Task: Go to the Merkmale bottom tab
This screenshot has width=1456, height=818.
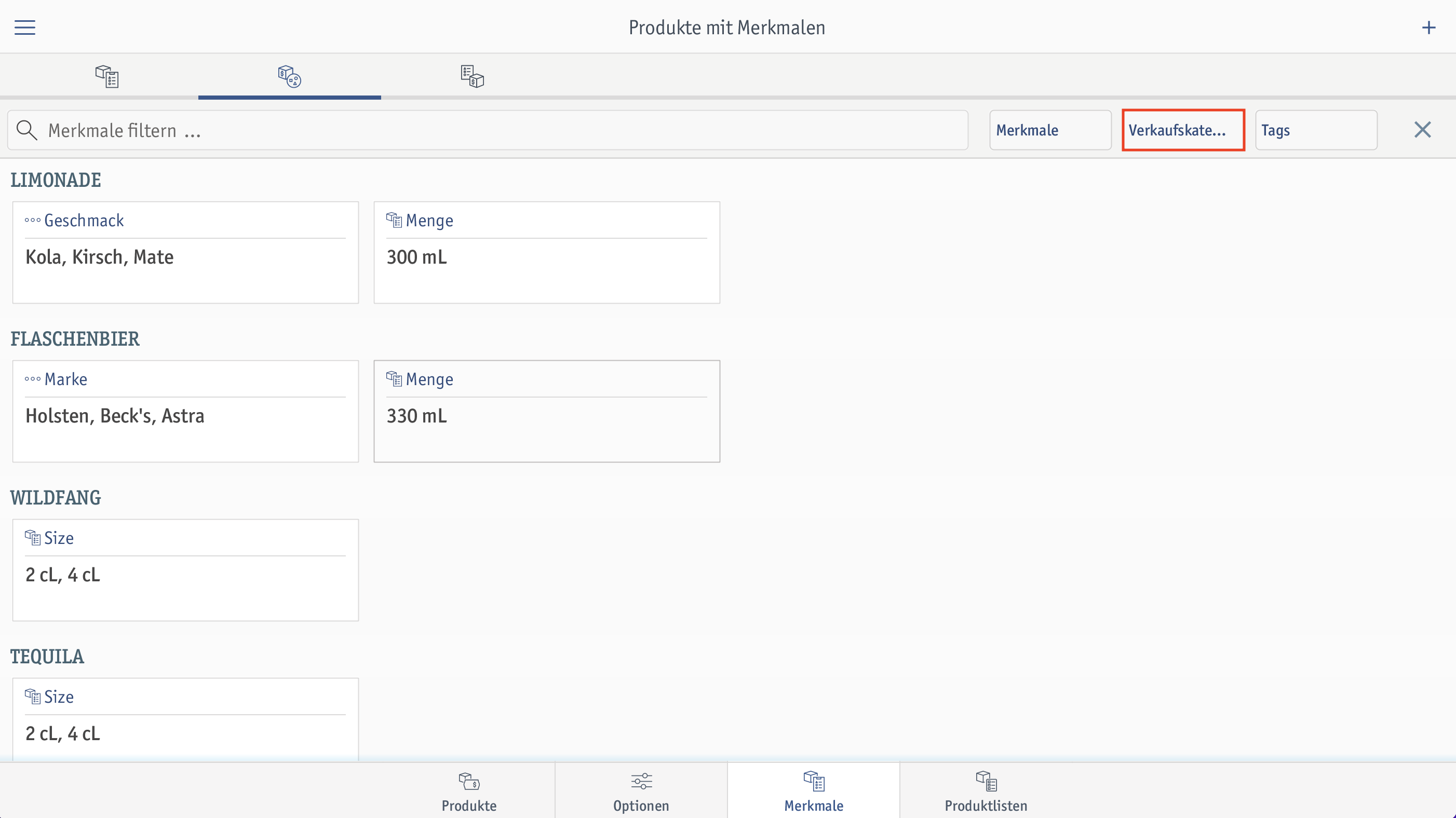Action: [814, 791]
